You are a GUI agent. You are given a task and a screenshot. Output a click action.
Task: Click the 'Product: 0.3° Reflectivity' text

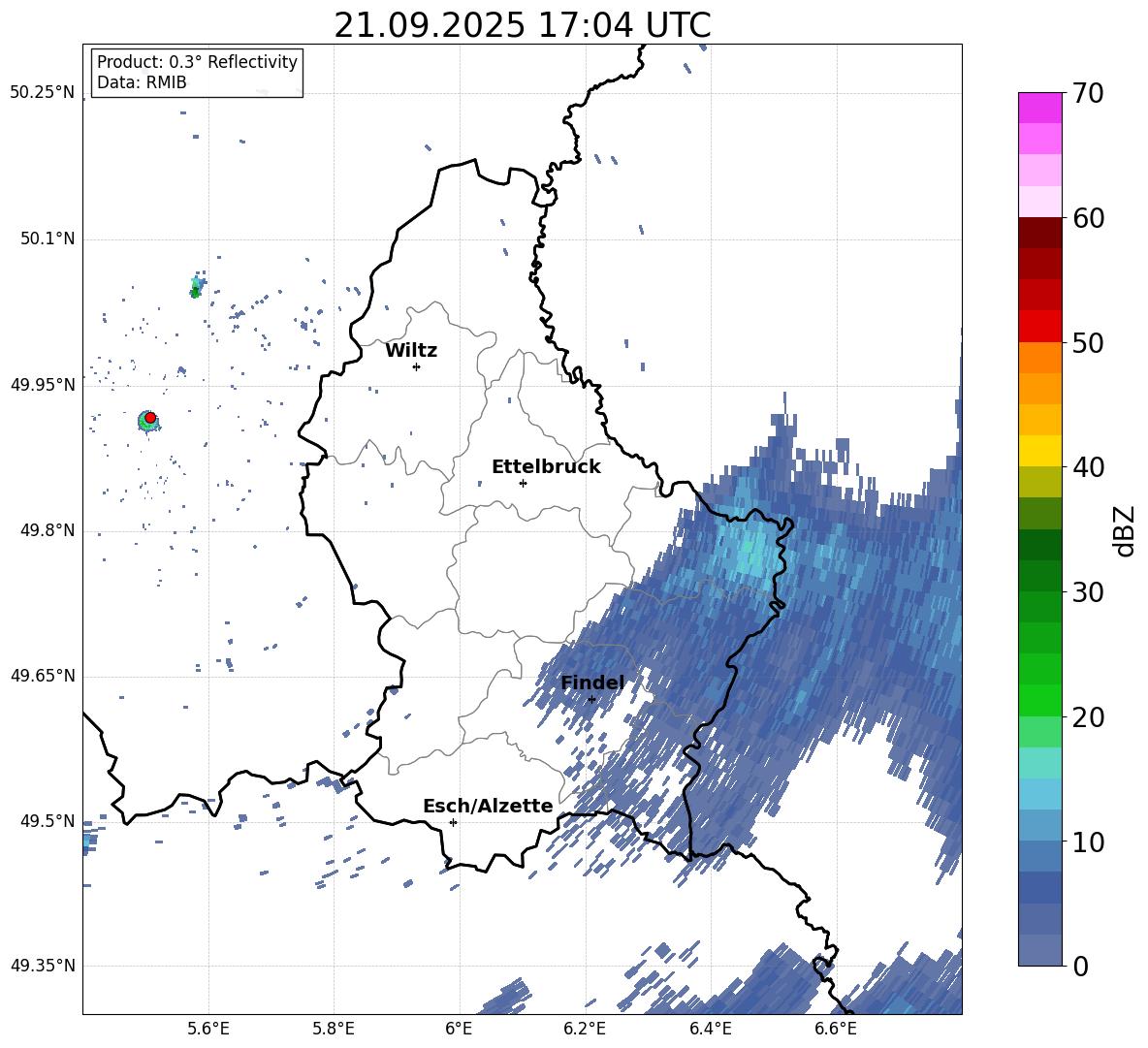197,62
